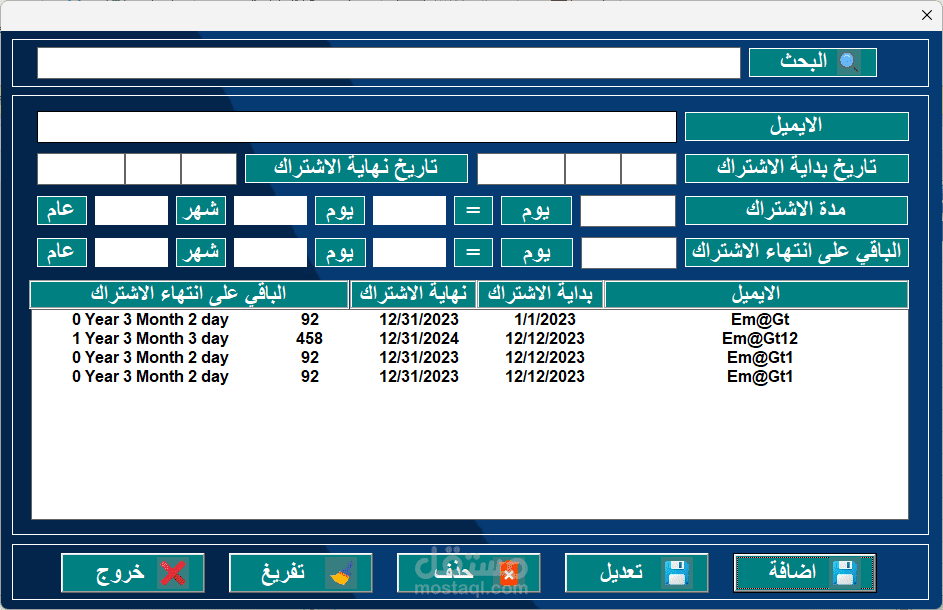Click الايميل list column header
Viewport: 943px width, 610px height.
(x=756, y=295)
